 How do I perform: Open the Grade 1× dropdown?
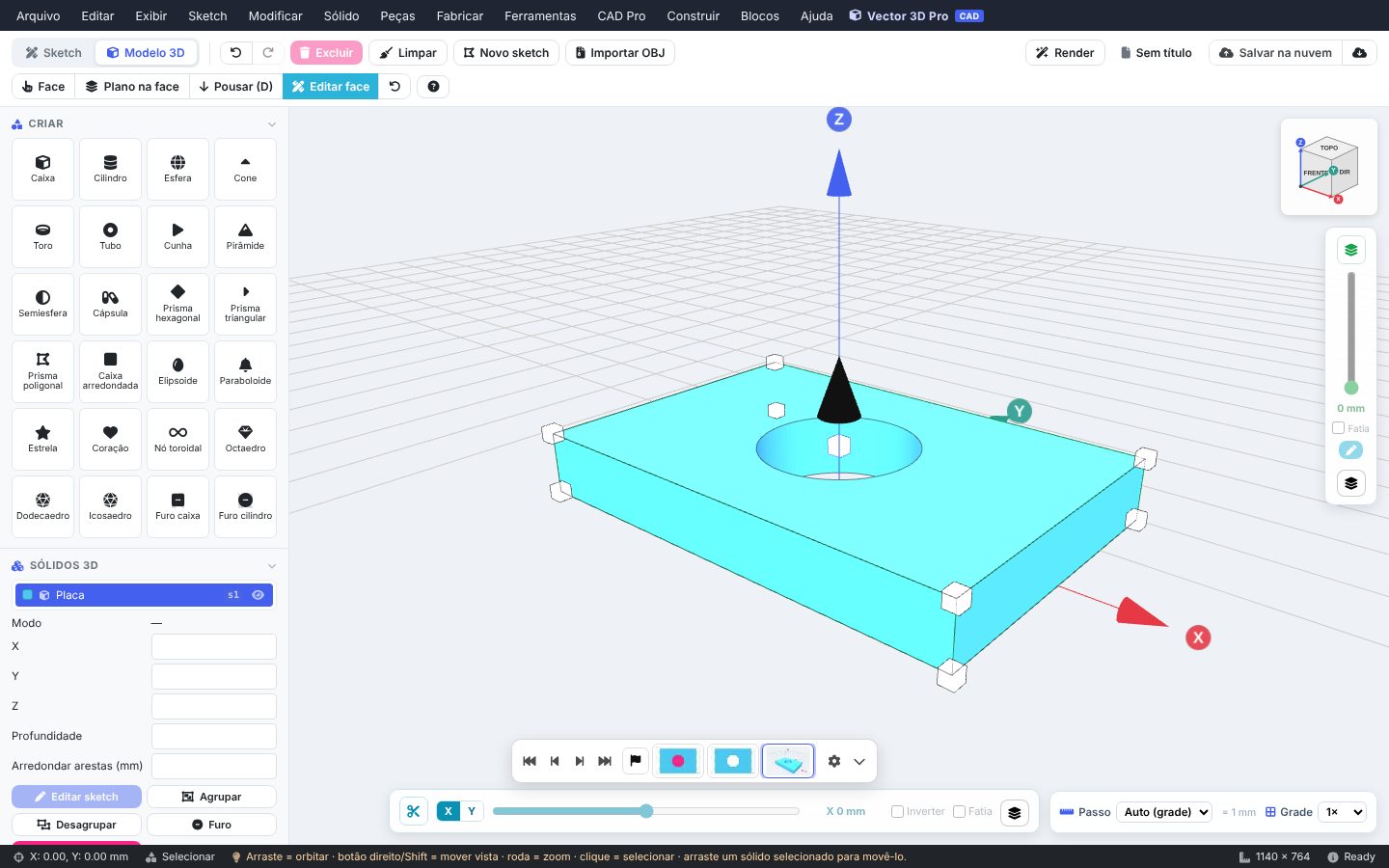1344,812
